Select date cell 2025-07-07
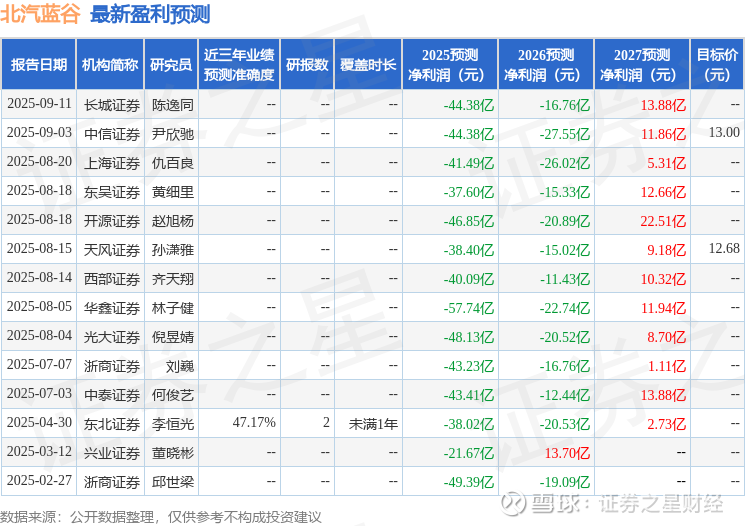 (39, 365)
